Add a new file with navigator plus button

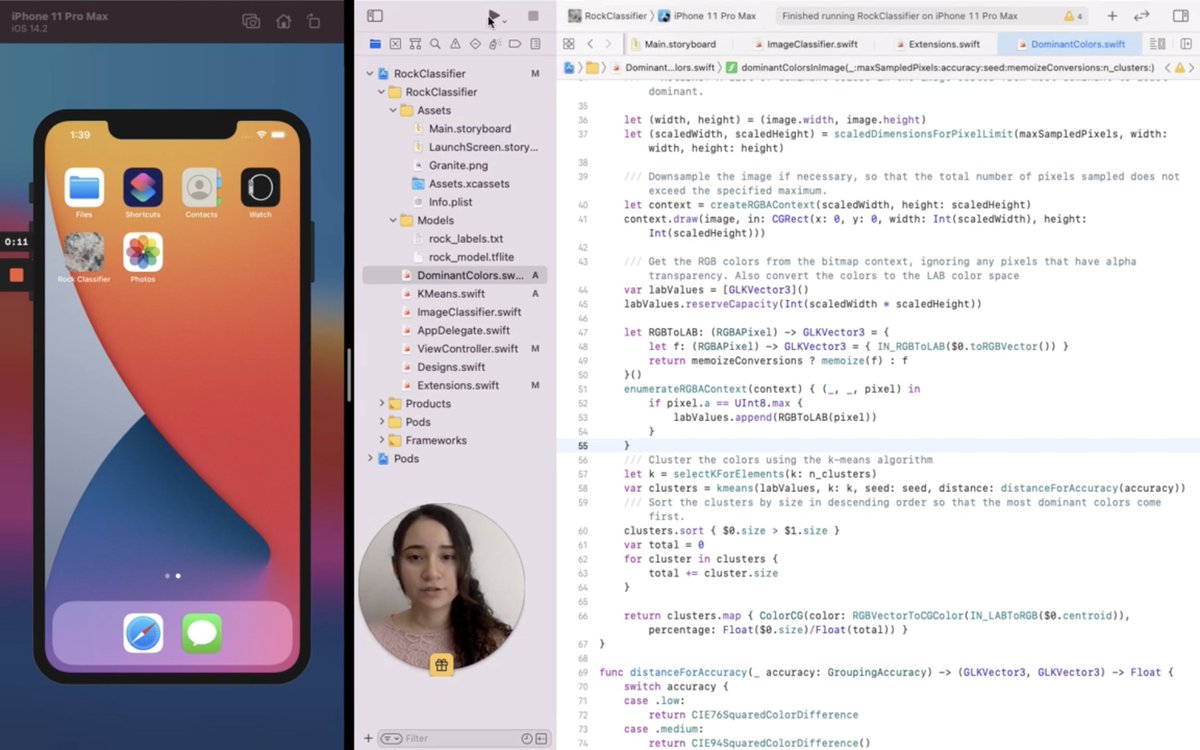(x=368, y=738)
